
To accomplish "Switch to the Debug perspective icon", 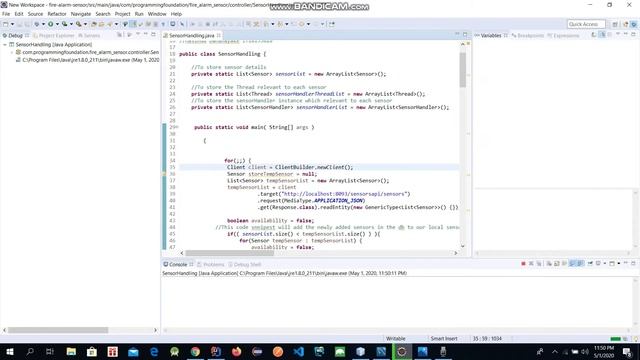I will click(x=634, y=24).
